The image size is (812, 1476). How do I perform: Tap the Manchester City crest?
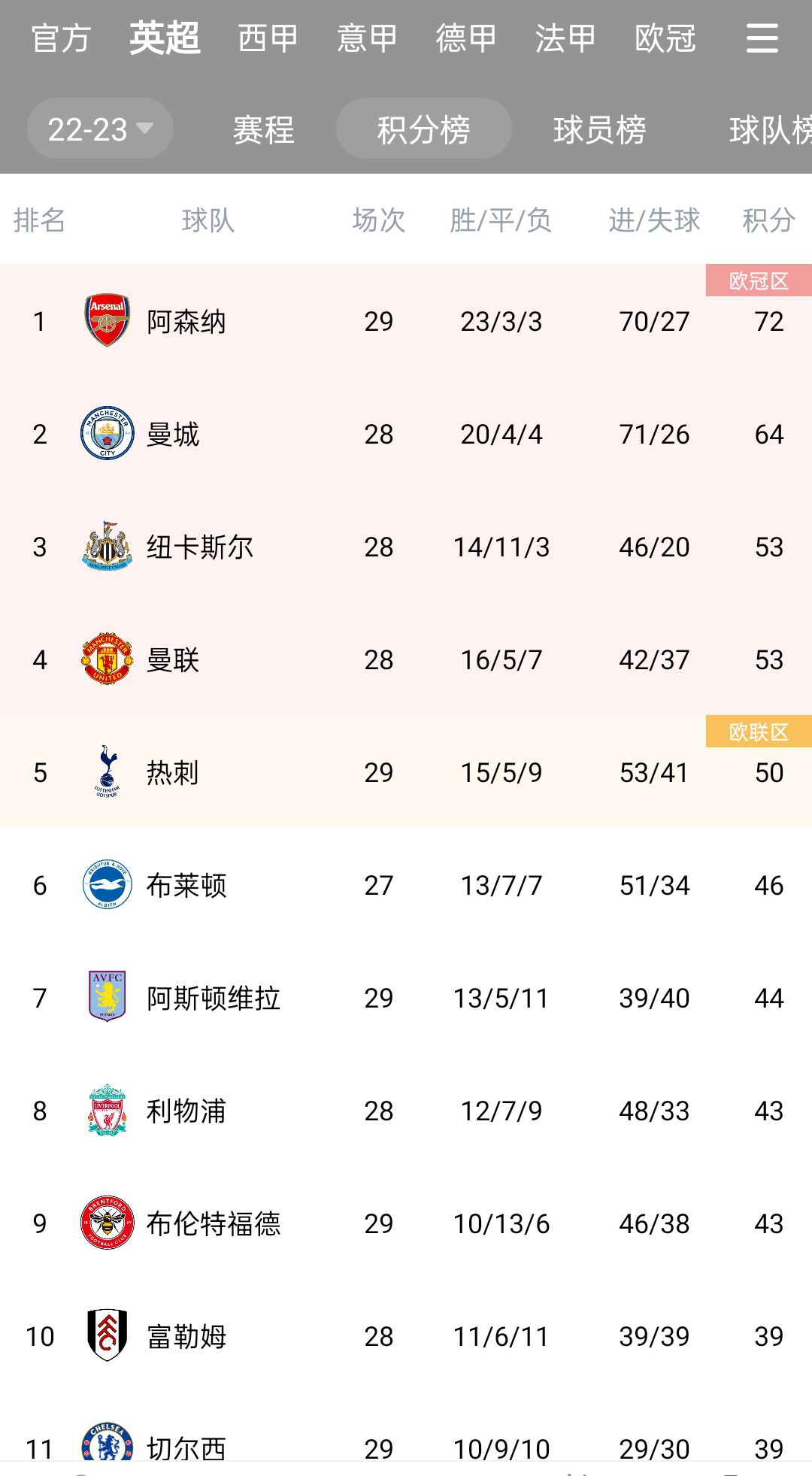pyautogui.click(x=107, y=433)
